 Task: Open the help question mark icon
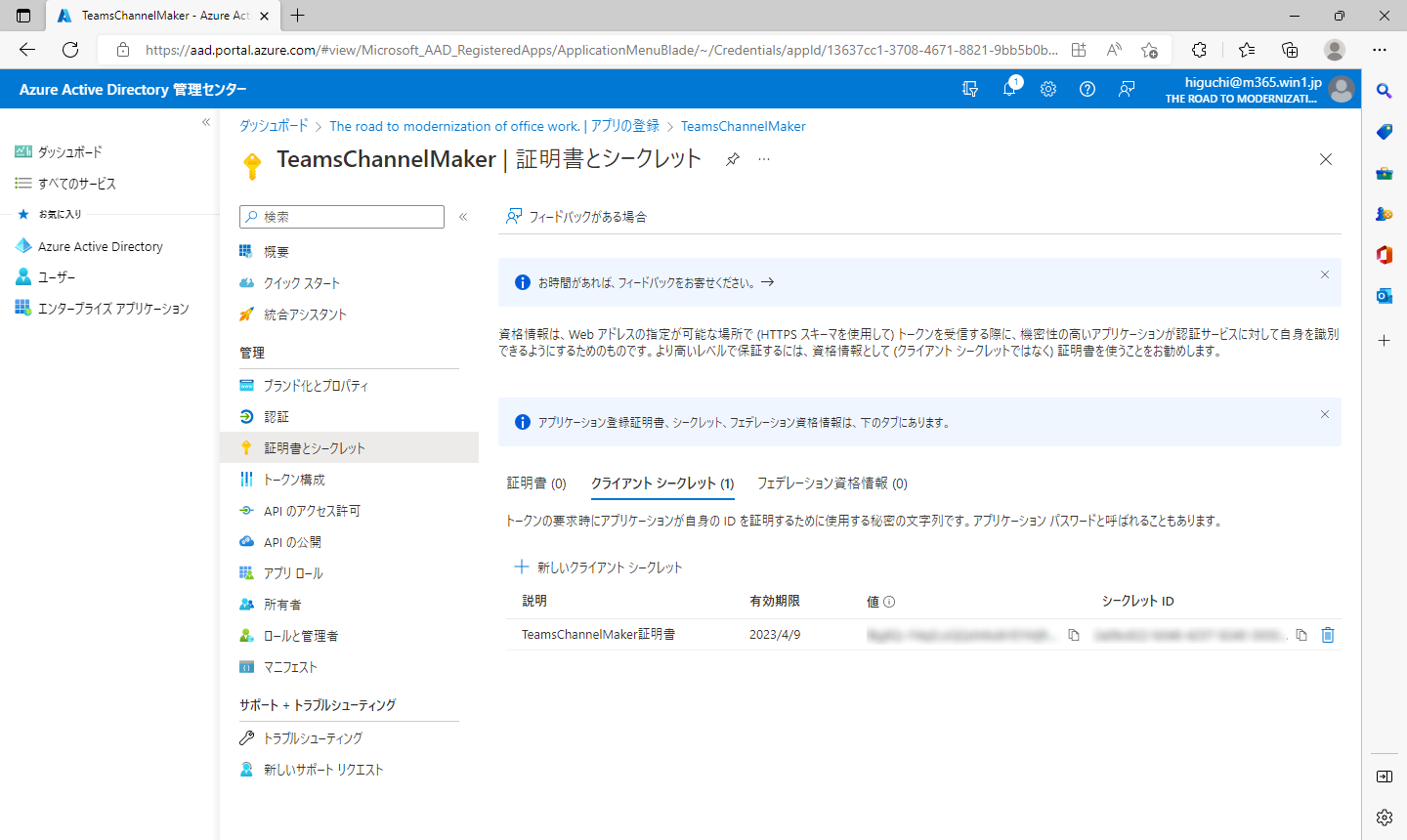1087,89
